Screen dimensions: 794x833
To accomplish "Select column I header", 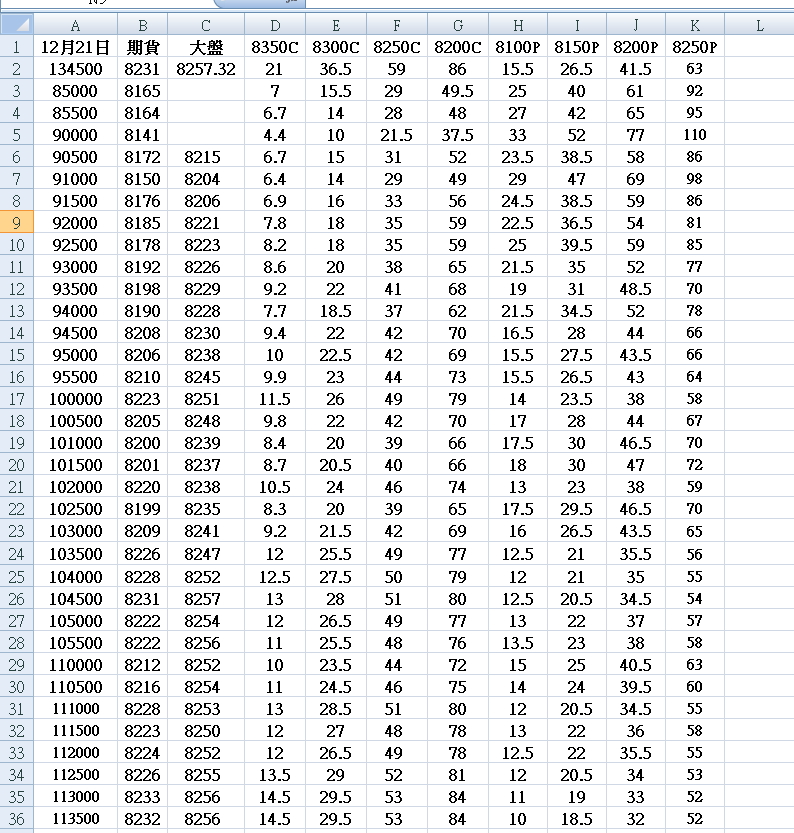I will click(577, 24).
